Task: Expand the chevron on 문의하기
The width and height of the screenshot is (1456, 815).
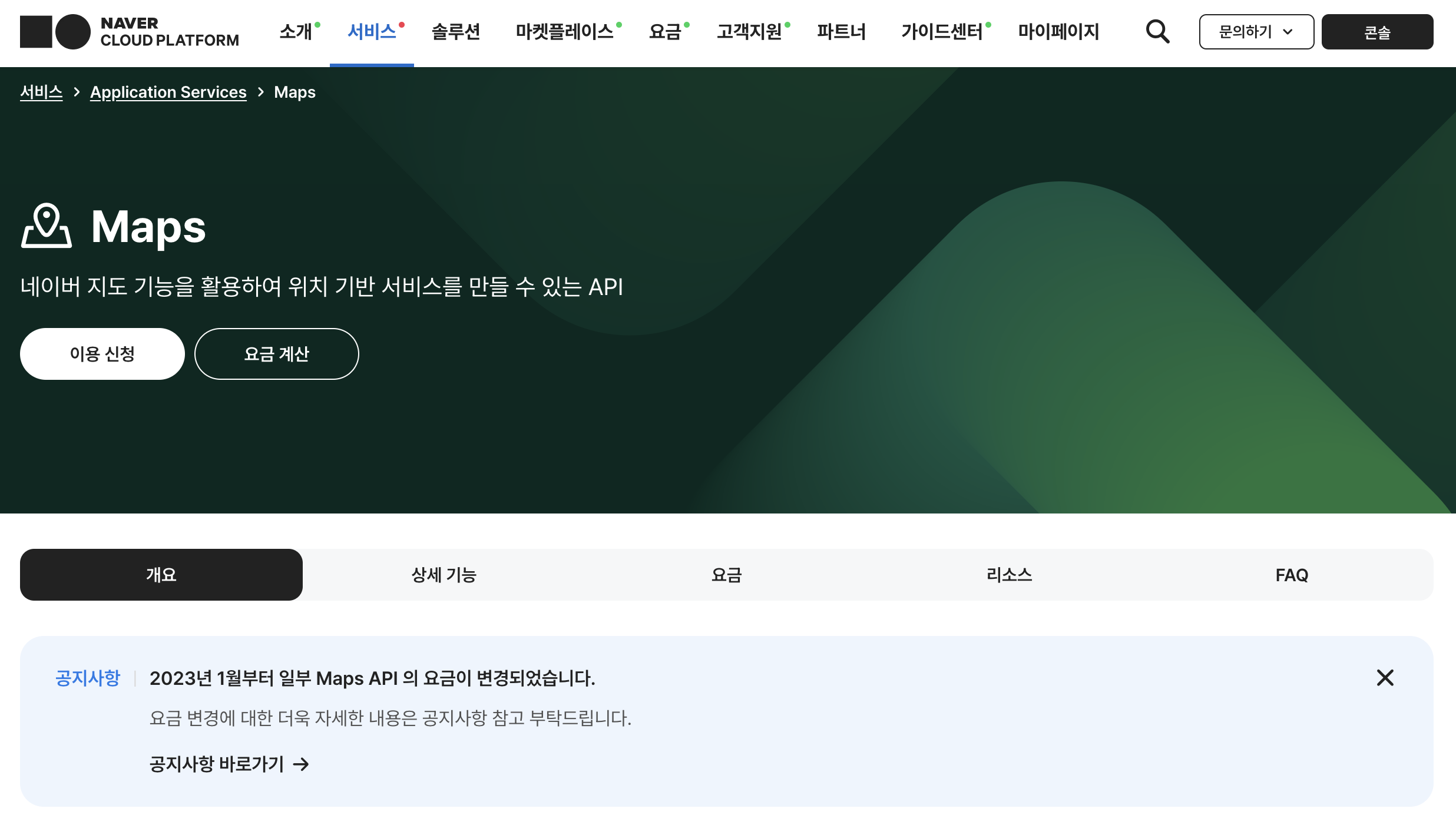Action: tap(1289, 33)
